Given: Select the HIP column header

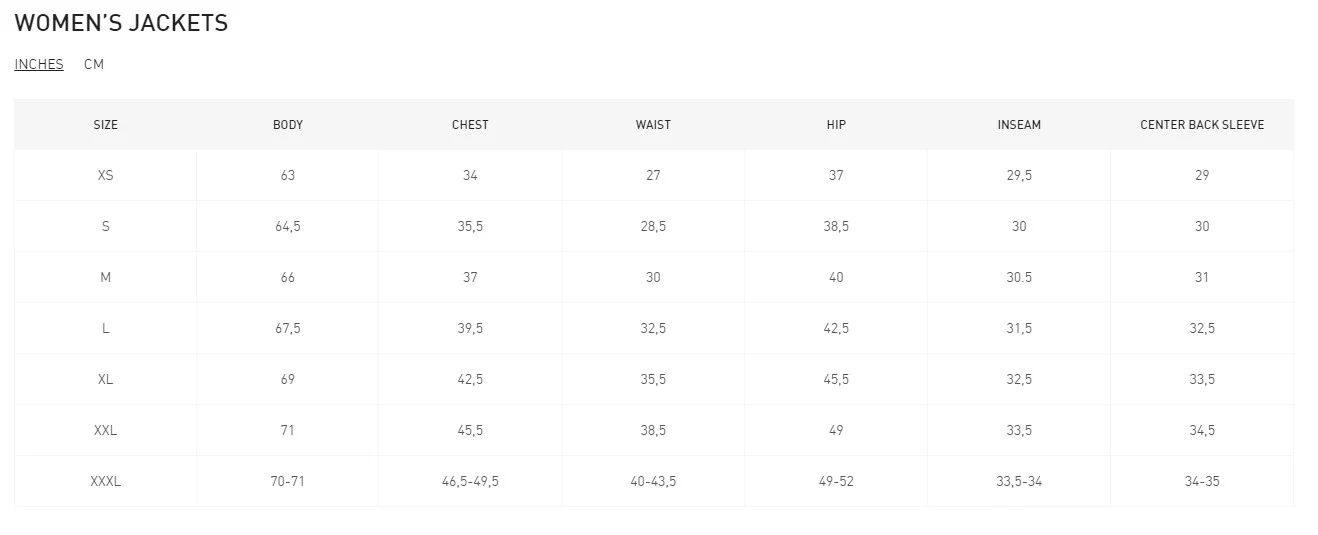Looking at the screenshot, I should point(836,125).
